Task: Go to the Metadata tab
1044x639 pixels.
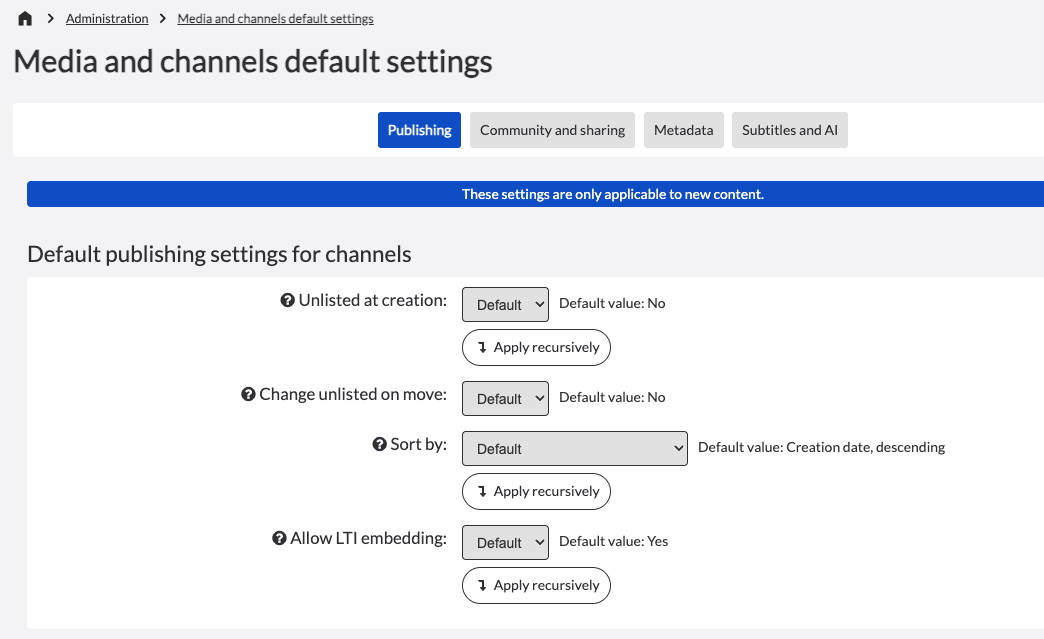Action: 683,130
